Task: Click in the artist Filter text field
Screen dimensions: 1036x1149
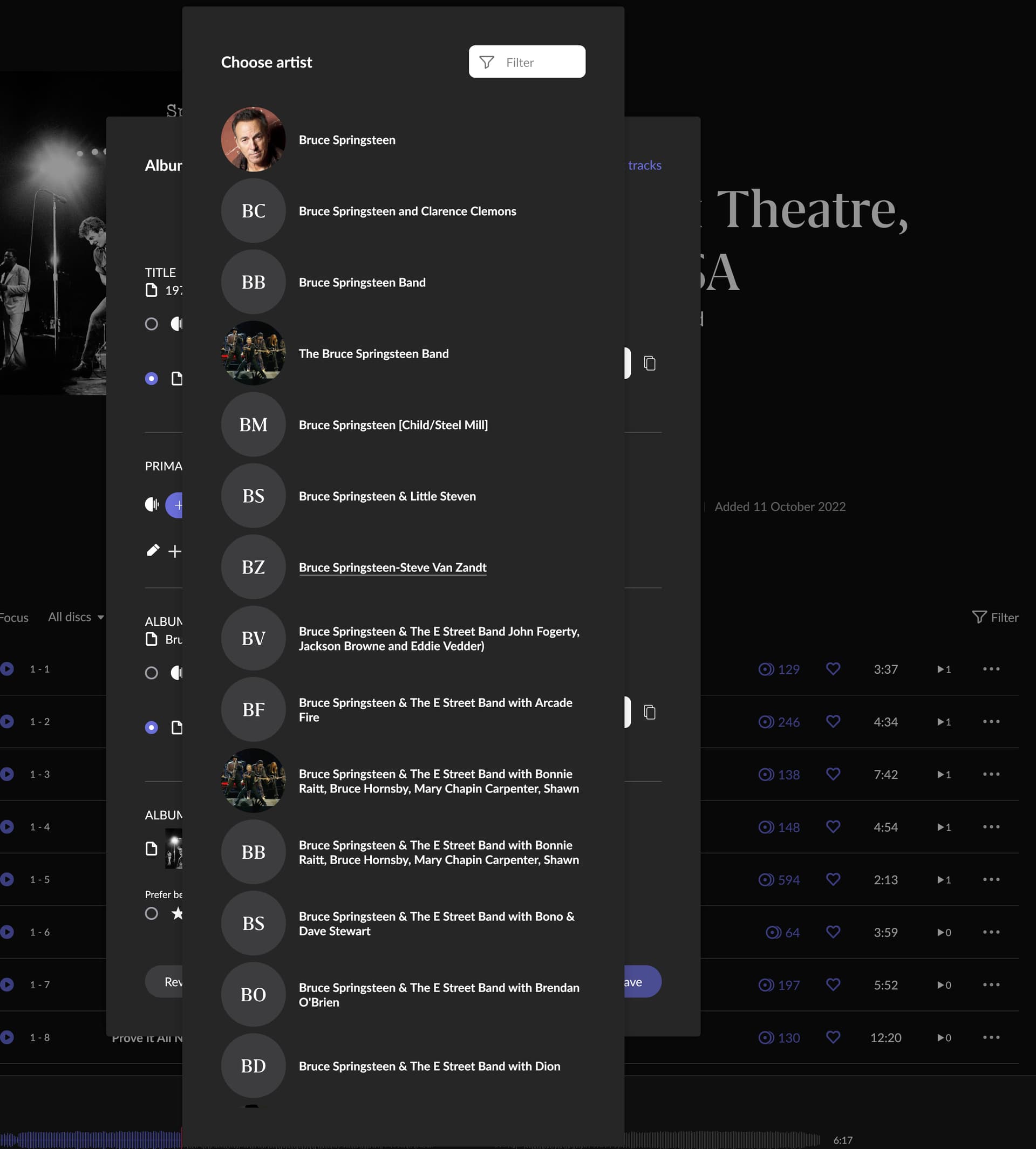Action: point(541,62)
